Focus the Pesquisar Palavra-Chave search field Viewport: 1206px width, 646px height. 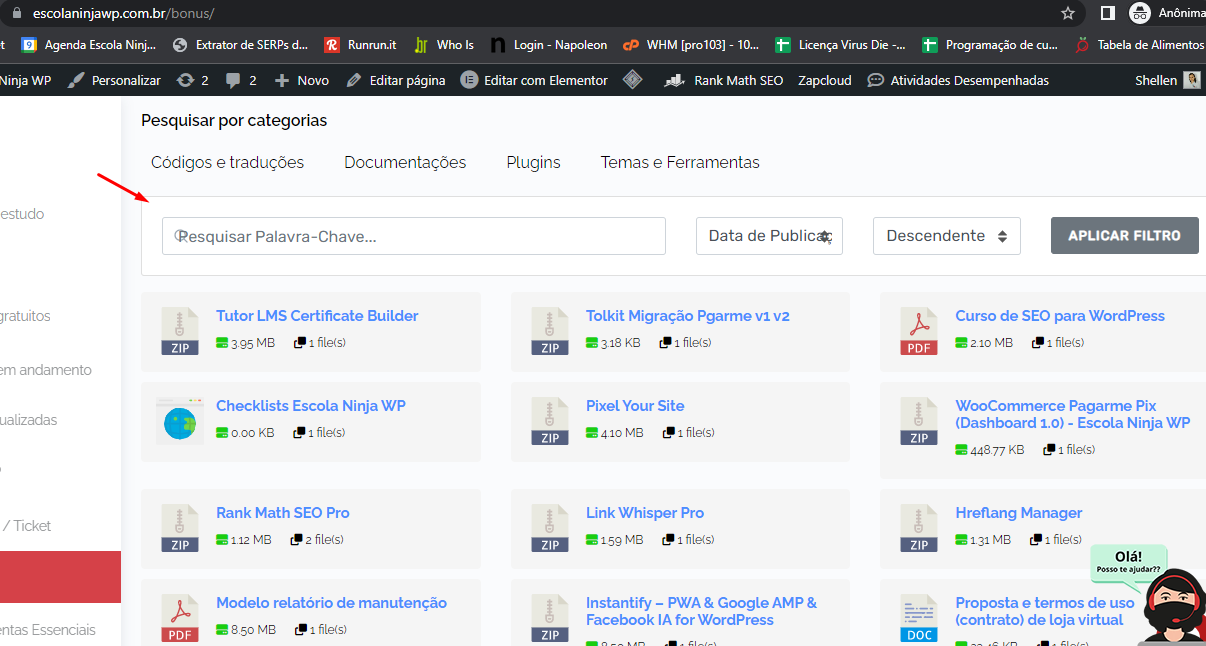(x=414, y=236)
